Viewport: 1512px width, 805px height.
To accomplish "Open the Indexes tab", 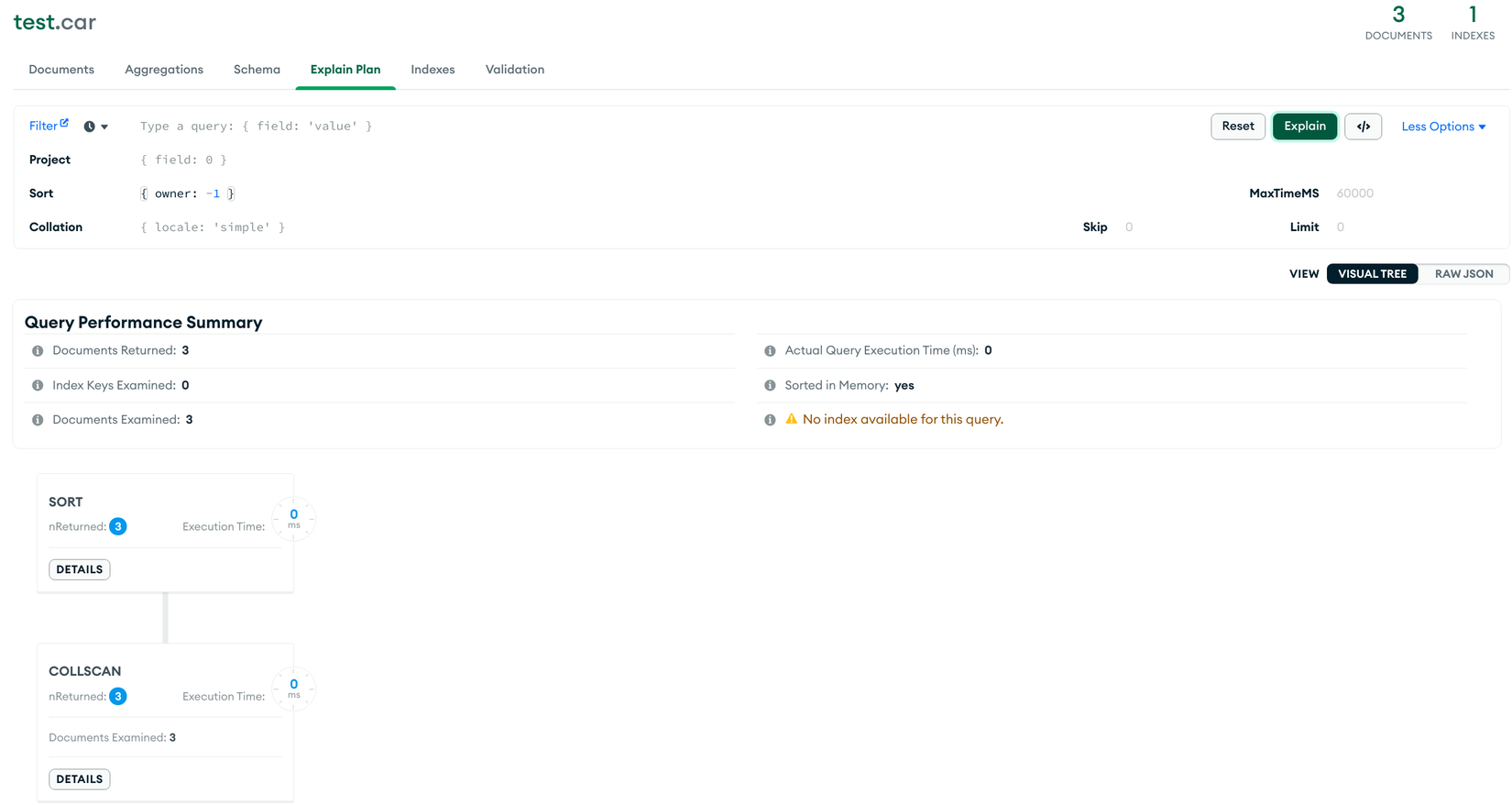I will click(x=433, y=70).
